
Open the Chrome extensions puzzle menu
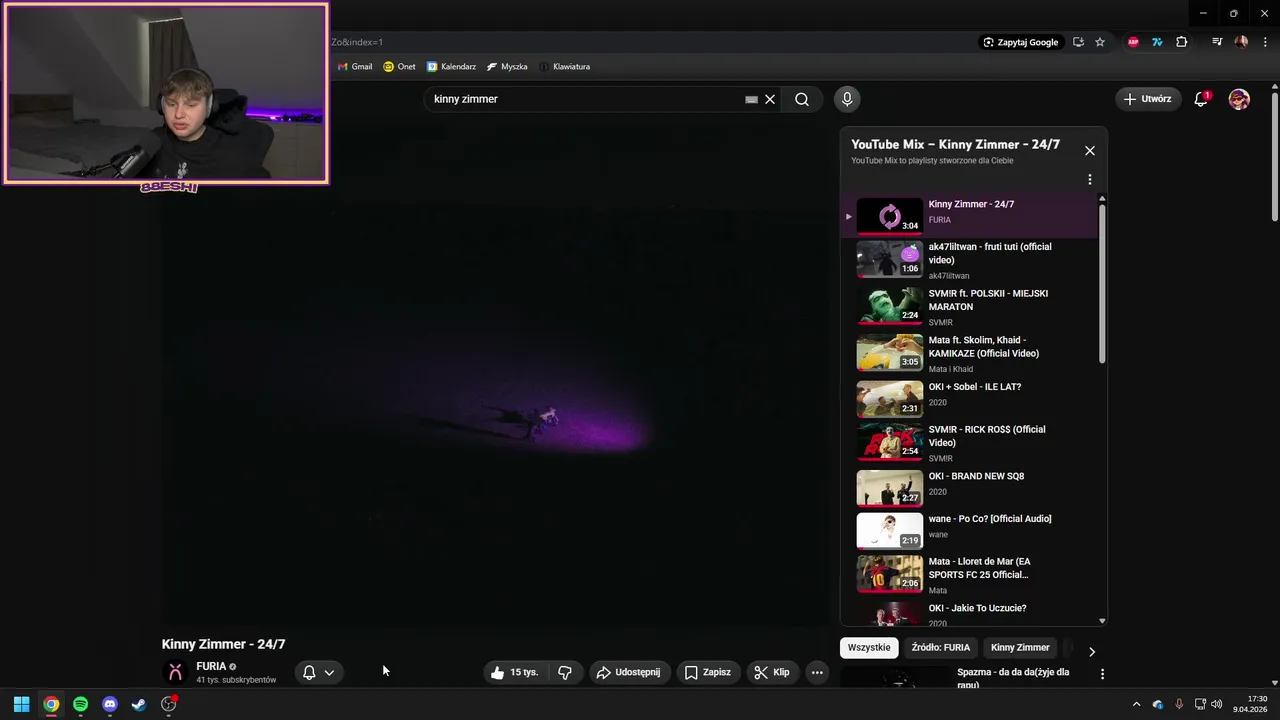tap(1182, 42)
